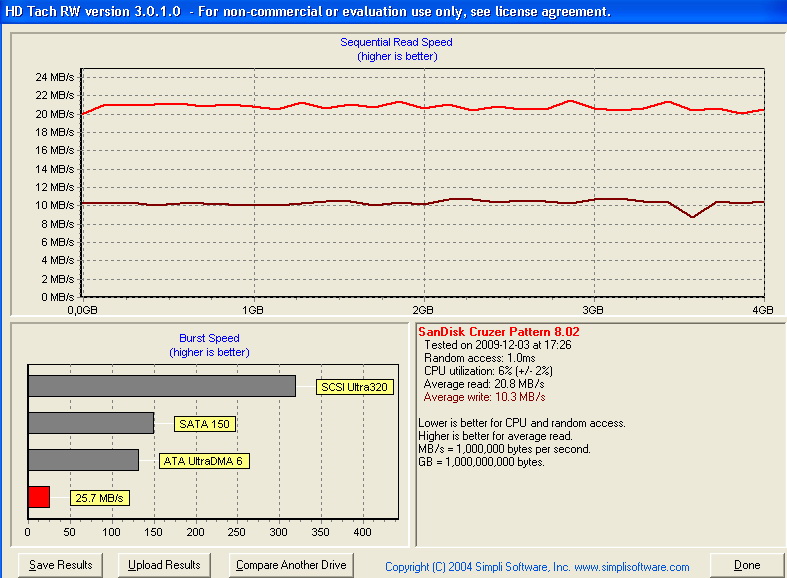Screen dimensions: 787x578
Task: Click the HD Tach RW title bar
Action: (394, 12)
